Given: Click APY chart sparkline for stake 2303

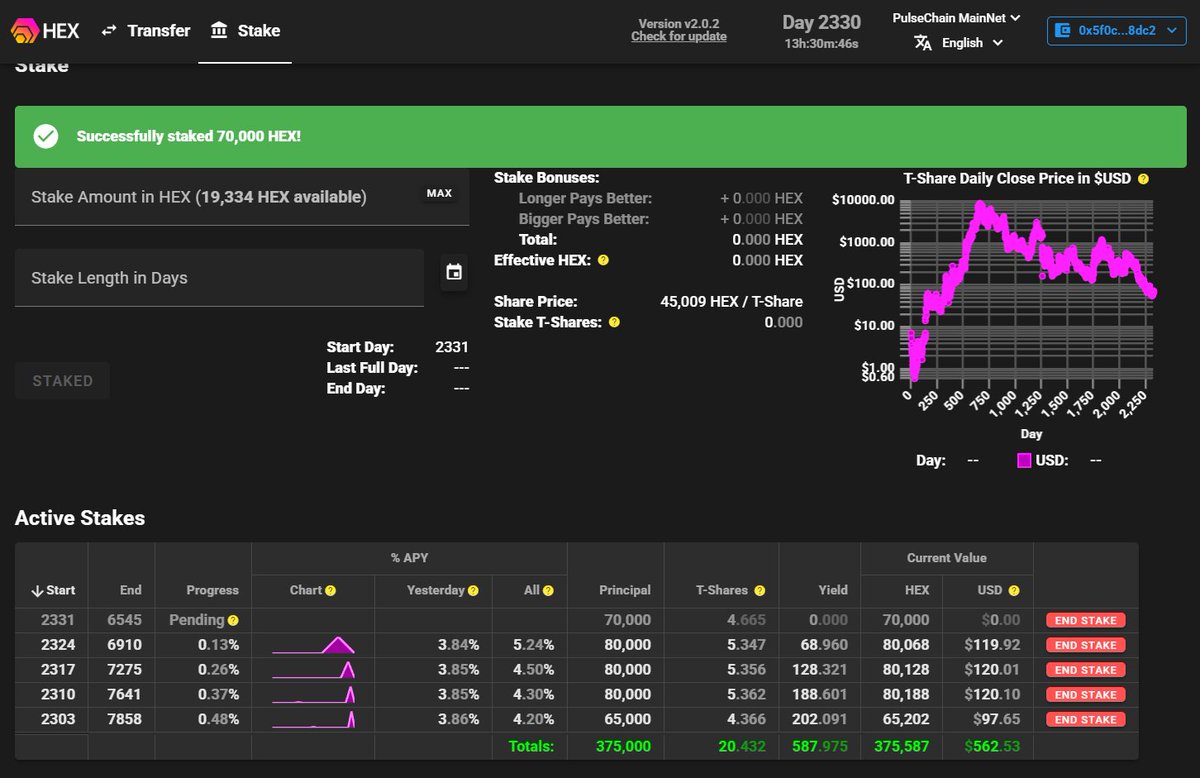Looking at the screenshot, I should [313, 719].
